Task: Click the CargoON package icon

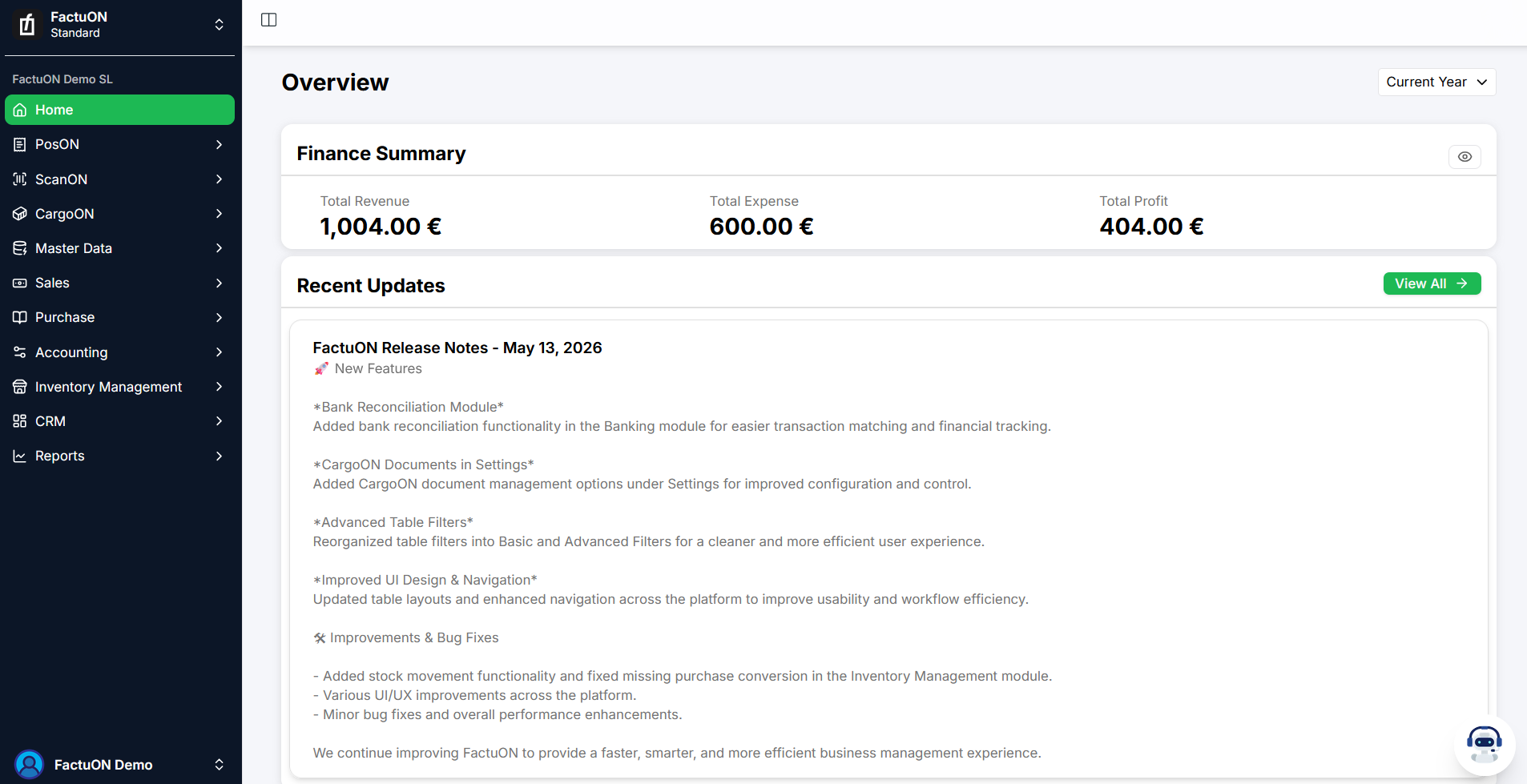Action: [x=20, y=214]
